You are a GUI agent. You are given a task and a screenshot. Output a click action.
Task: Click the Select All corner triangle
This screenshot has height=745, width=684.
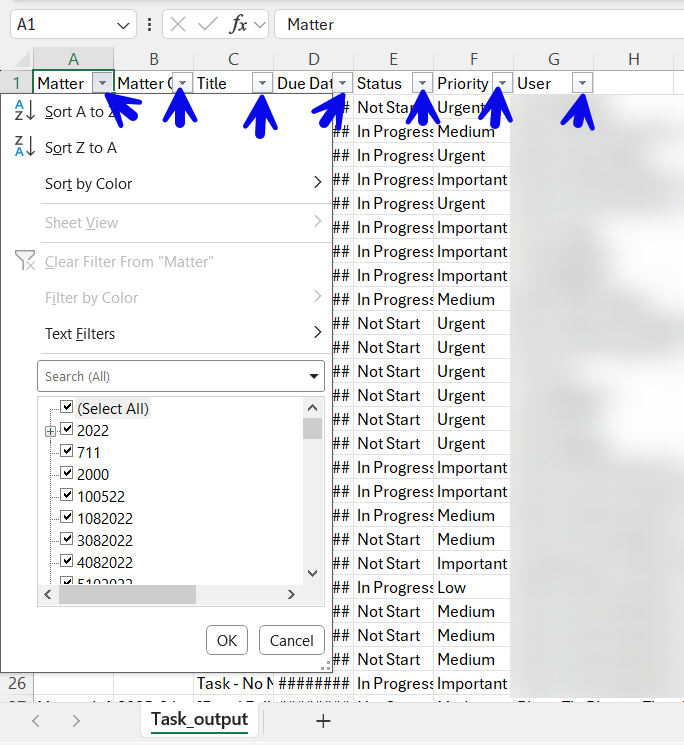21,59
